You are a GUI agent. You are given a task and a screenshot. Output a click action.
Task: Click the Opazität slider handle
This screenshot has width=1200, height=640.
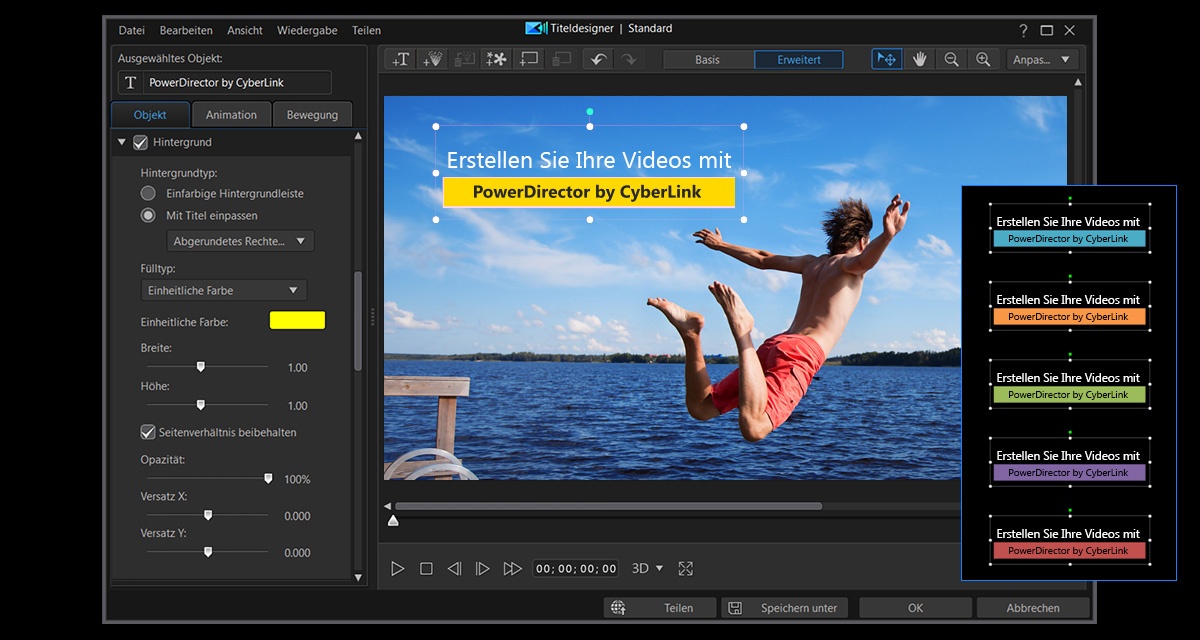click(268, 479)
